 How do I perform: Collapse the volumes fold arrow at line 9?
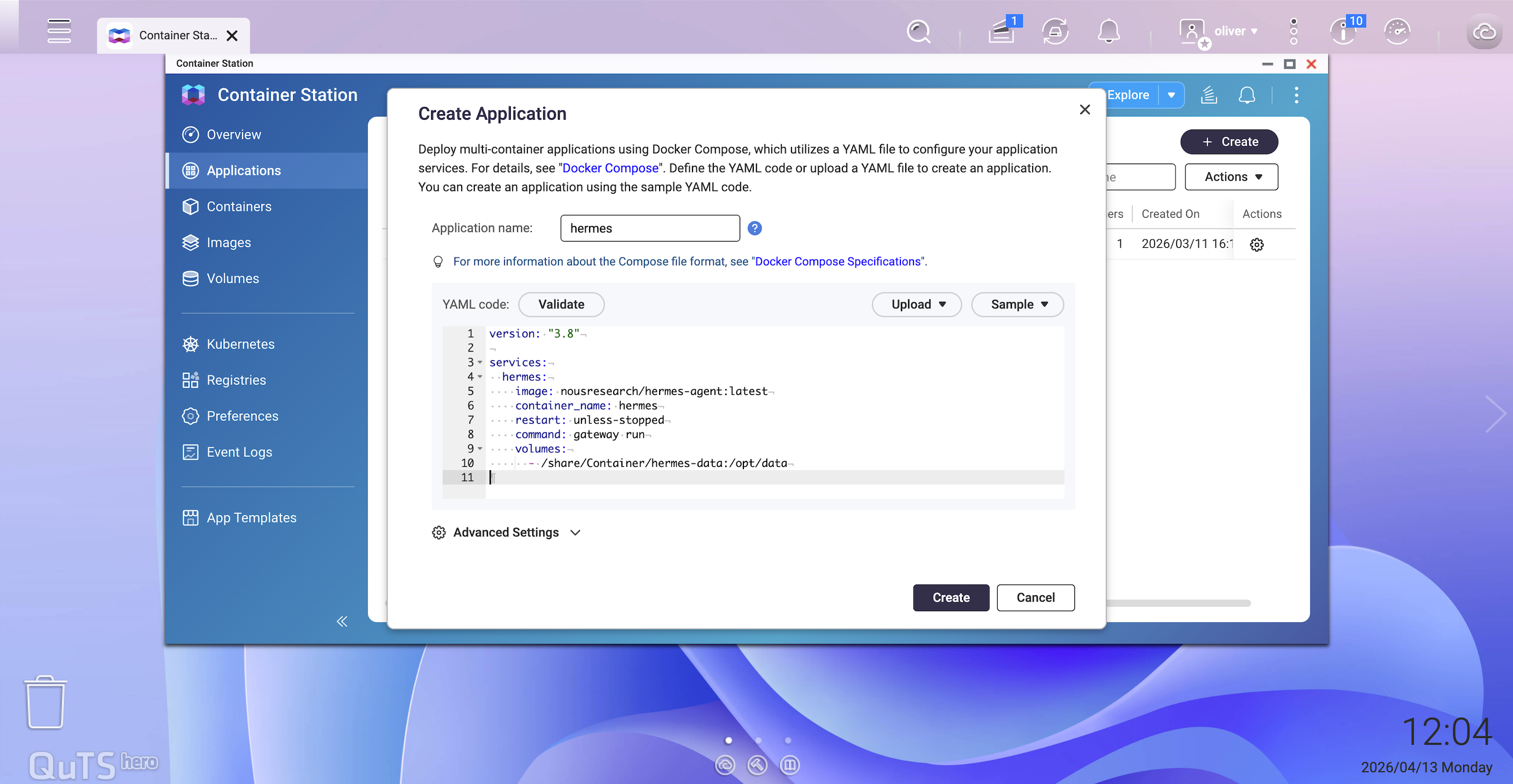coord(480,448)
